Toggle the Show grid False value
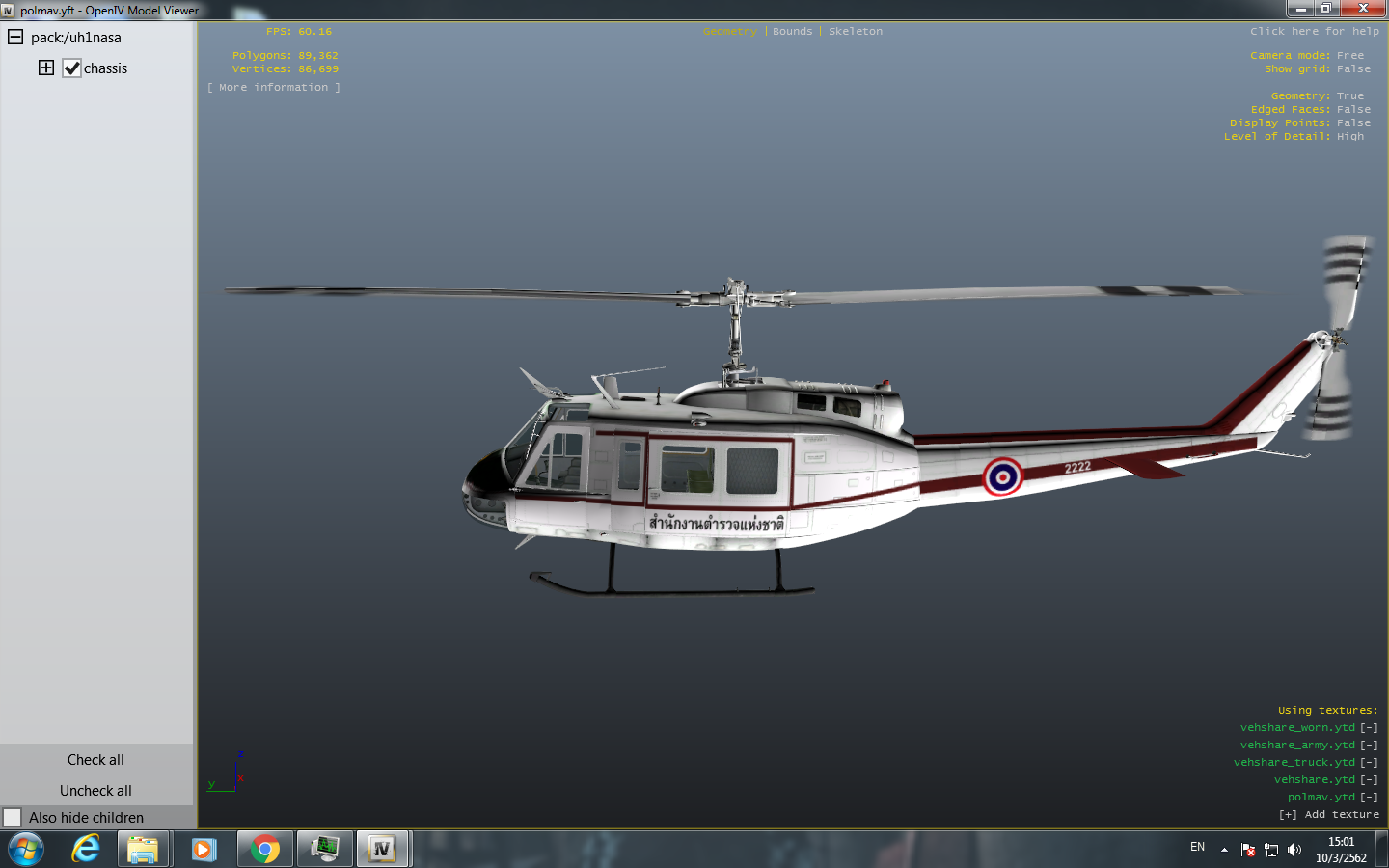Image resolution: width=1389 pixels, height=868 pixels. (x=1353, y=69)
